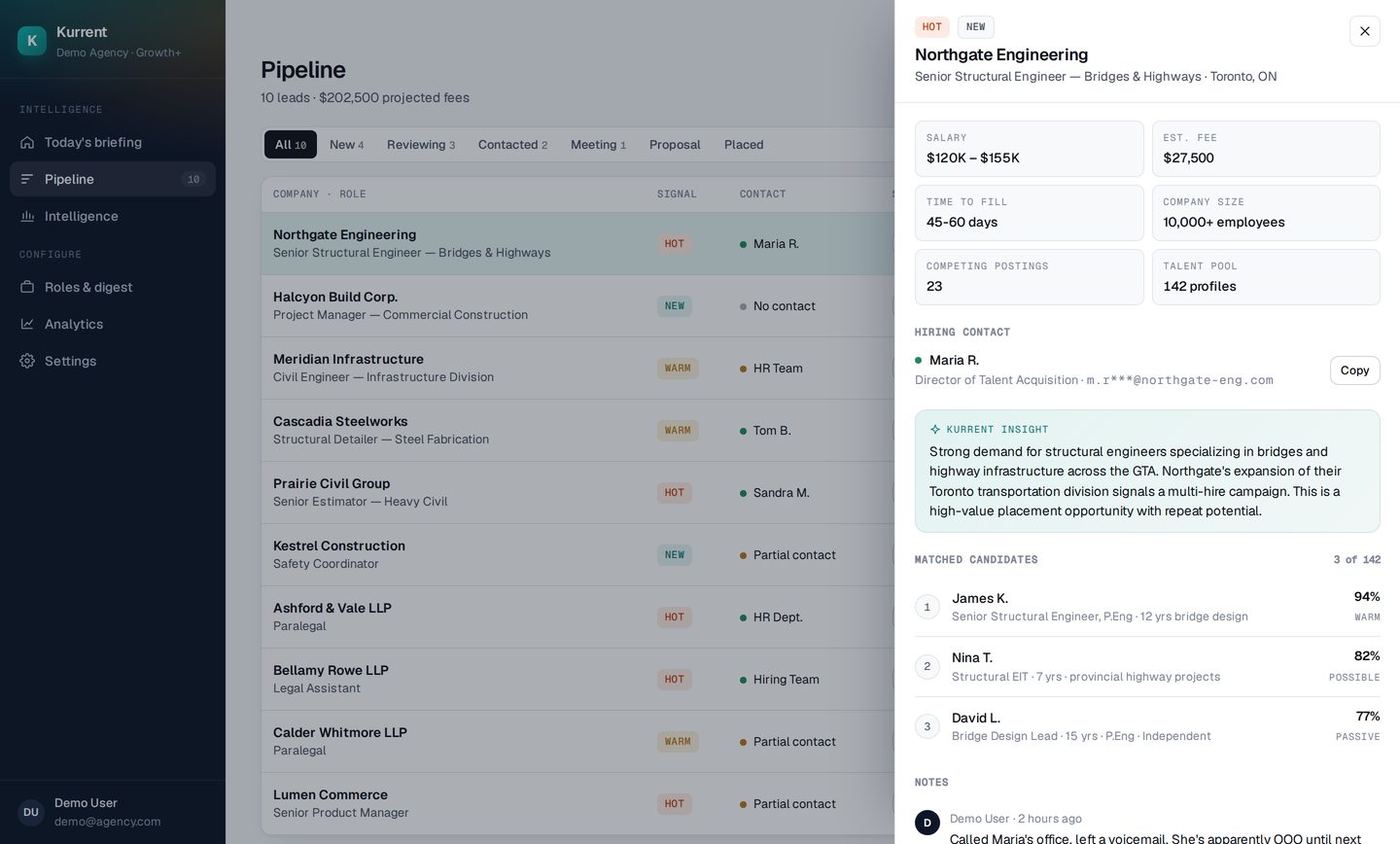Screen dimensions: 1400x844
Task: Click the Pipeline list icon in sidebar
Action: click(x=27, y=179)
